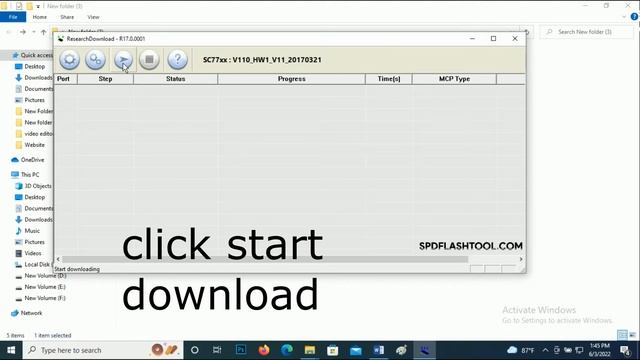
Task: Open the Help question-mark icon in ResearchDownload
Action: click(178, 60)
